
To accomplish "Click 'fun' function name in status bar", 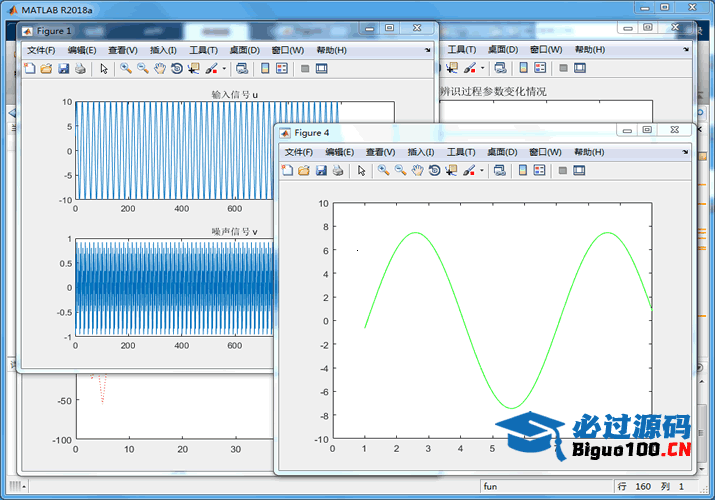I will [490, 486].
